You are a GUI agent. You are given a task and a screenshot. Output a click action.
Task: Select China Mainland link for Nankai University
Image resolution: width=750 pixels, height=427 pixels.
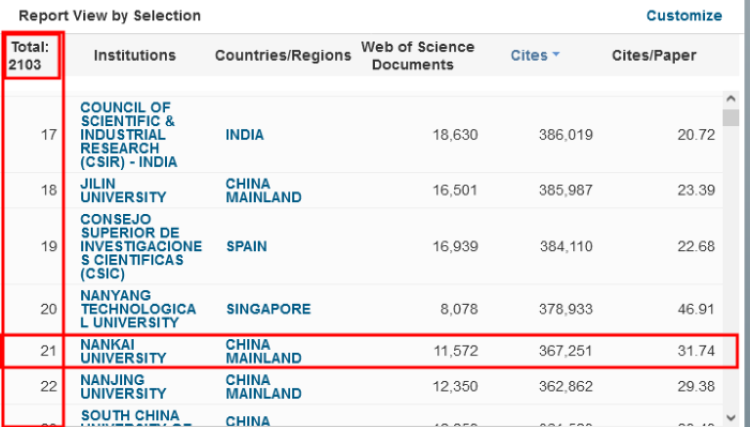[262, 350]
